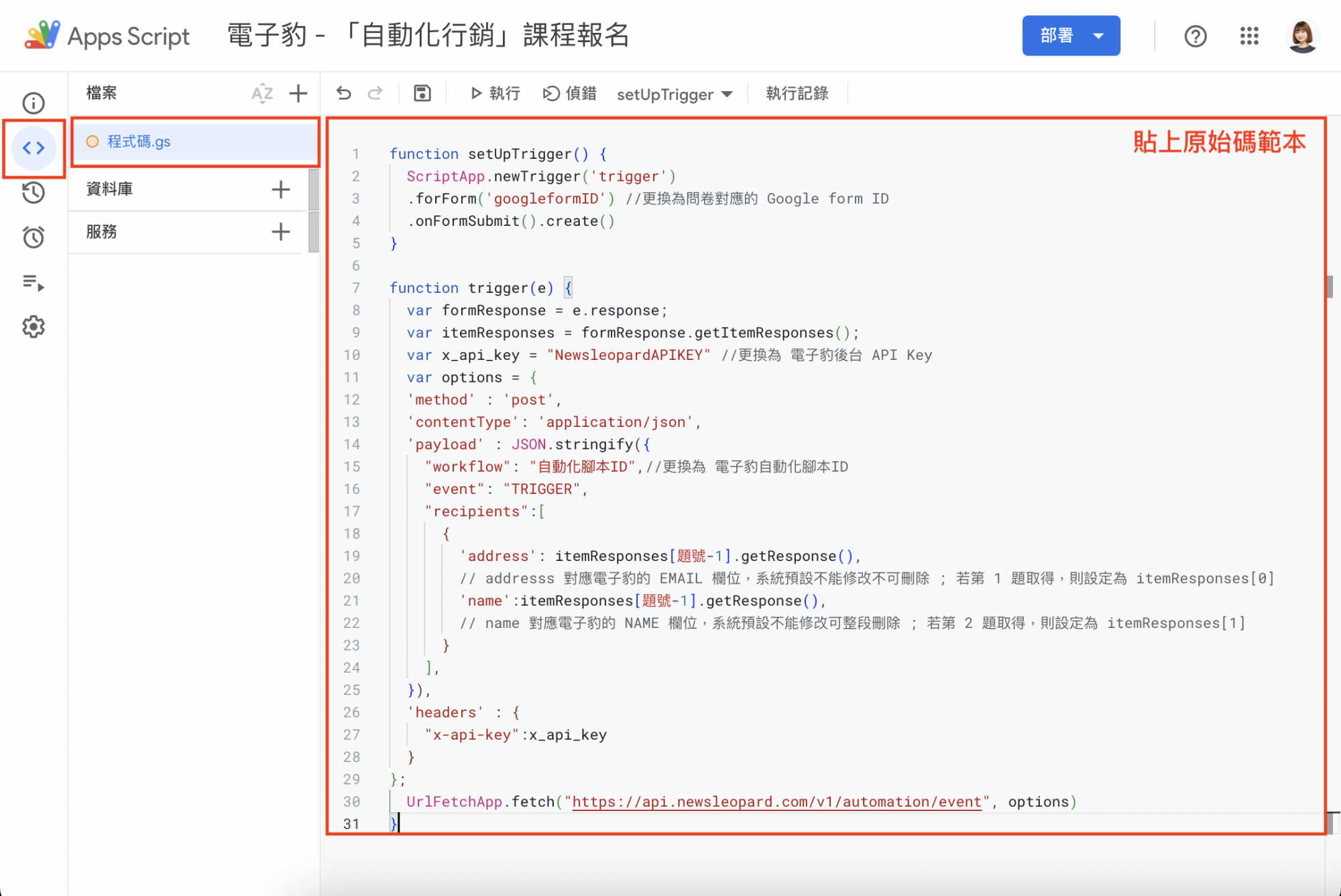Select the 程式碼.gs file
The image size is (1341, 896).
[195, 142]
